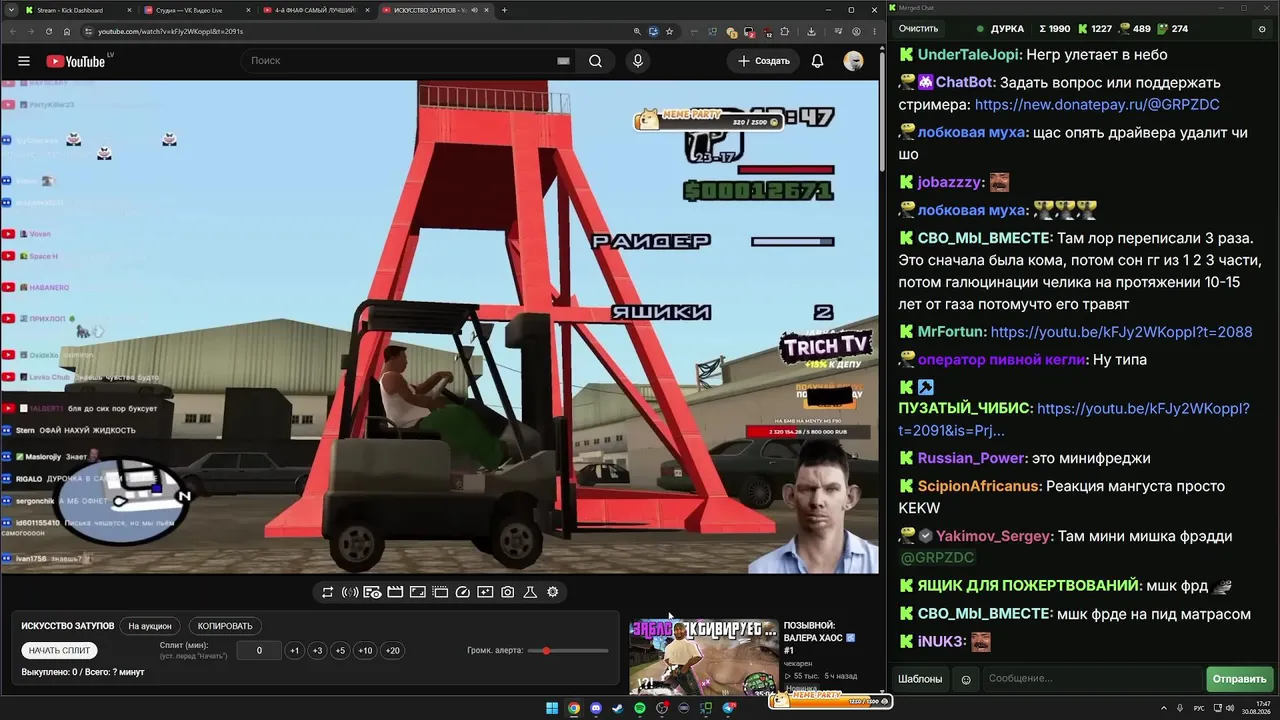Viewport: 1280px width, 720px height.
Task: Add 1 minute with the +1 button
Action: 294,650
